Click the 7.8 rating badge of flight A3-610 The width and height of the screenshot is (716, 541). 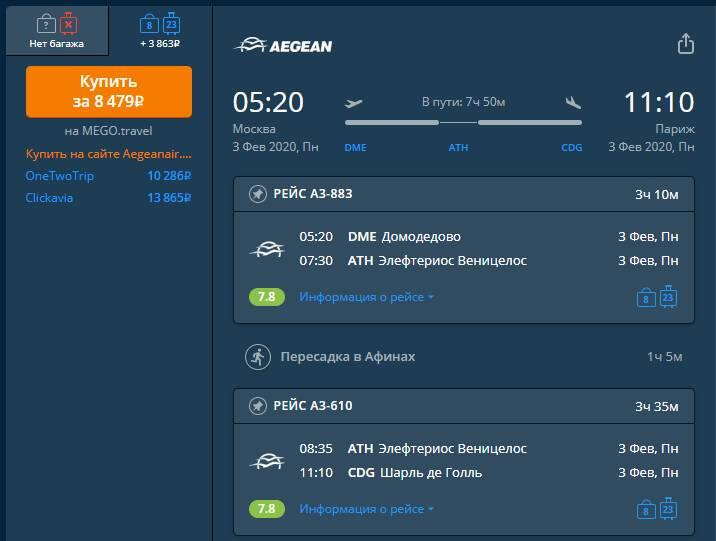267,509
